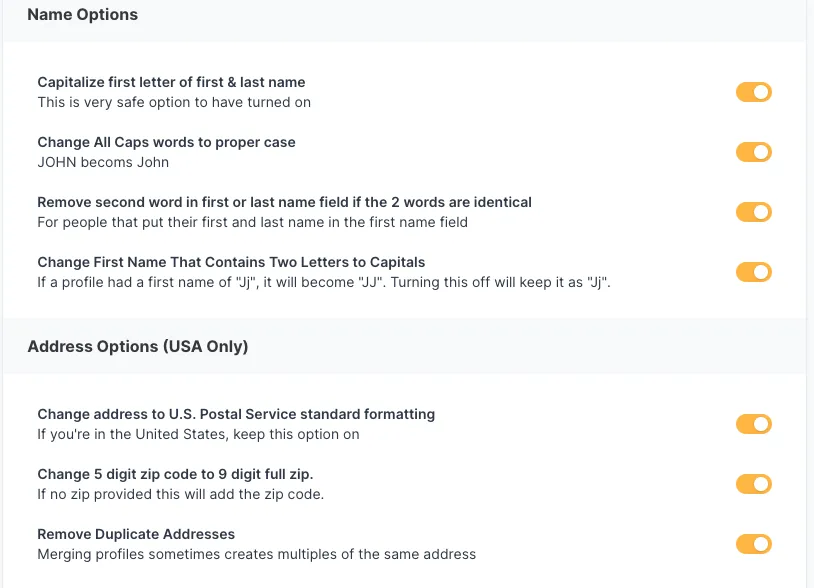Click 'This is very safe option' description text
Viewport: 814px width, 588px height.
[174, 102]
